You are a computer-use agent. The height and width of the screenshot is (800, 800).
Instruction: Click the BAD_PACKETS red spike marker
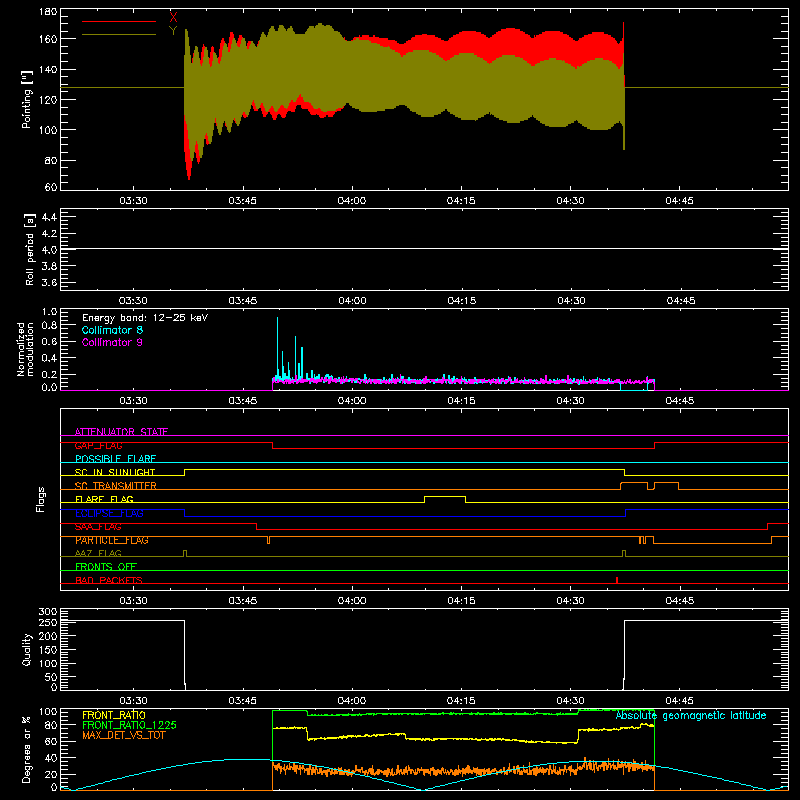tap(617, 580)
